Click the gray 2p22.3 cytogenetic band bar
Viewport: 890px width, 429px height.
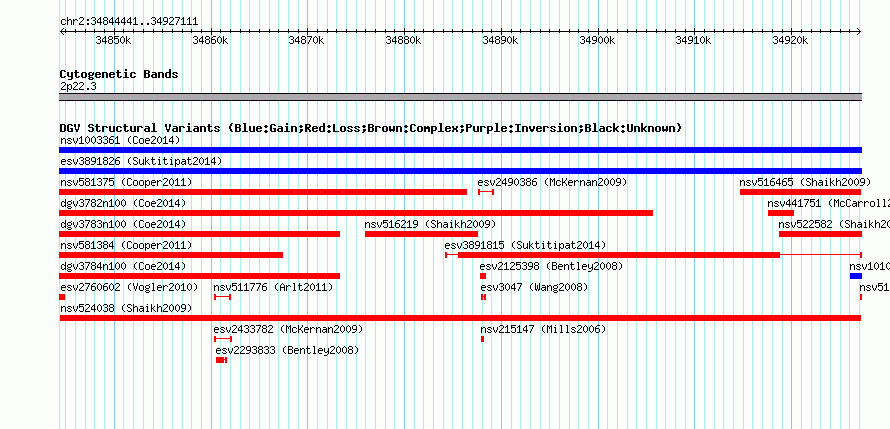(460, 97)
